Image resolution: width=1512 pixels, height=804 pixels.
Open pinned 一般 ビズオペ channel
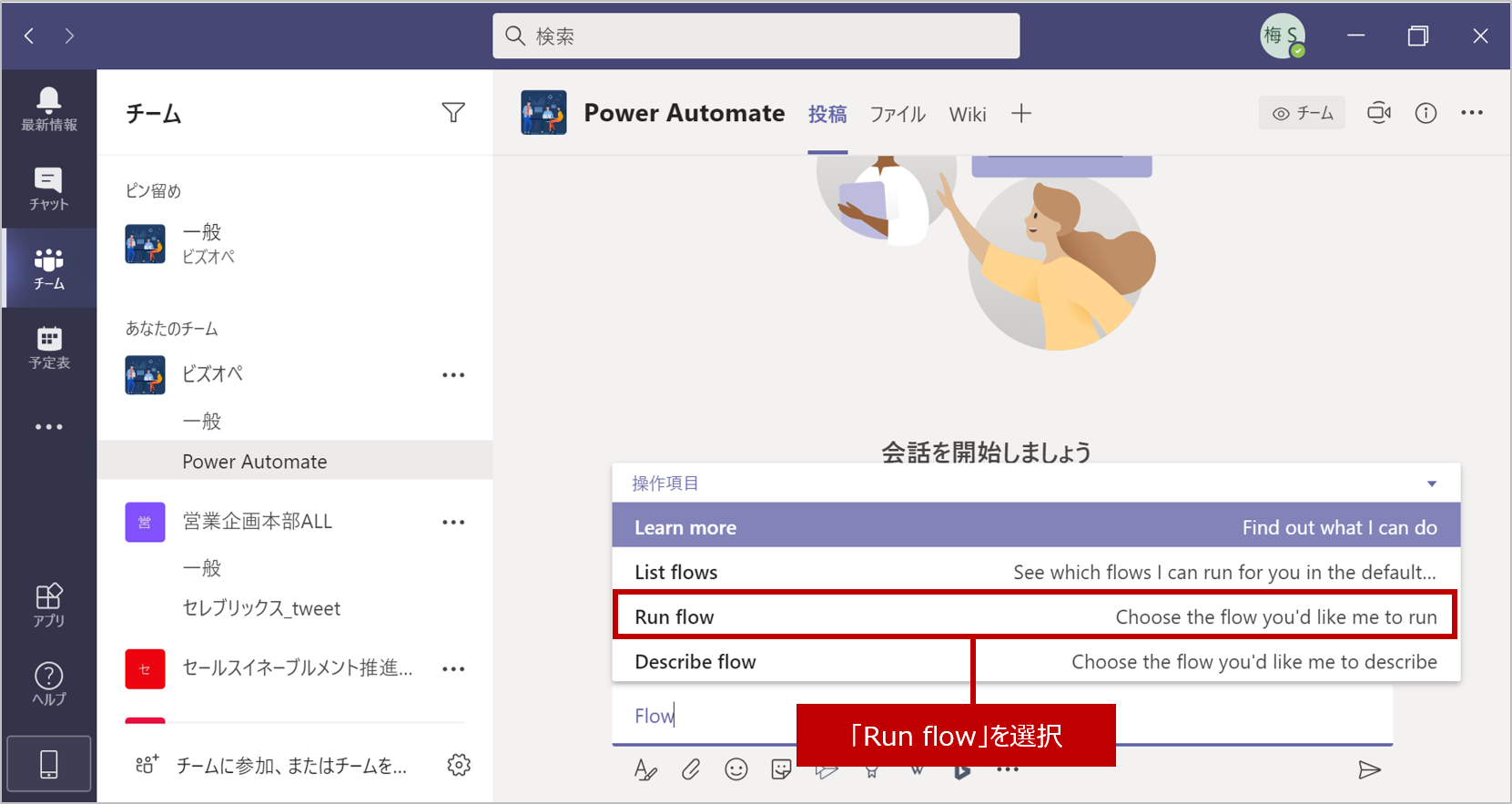click(x=295, y=244)
